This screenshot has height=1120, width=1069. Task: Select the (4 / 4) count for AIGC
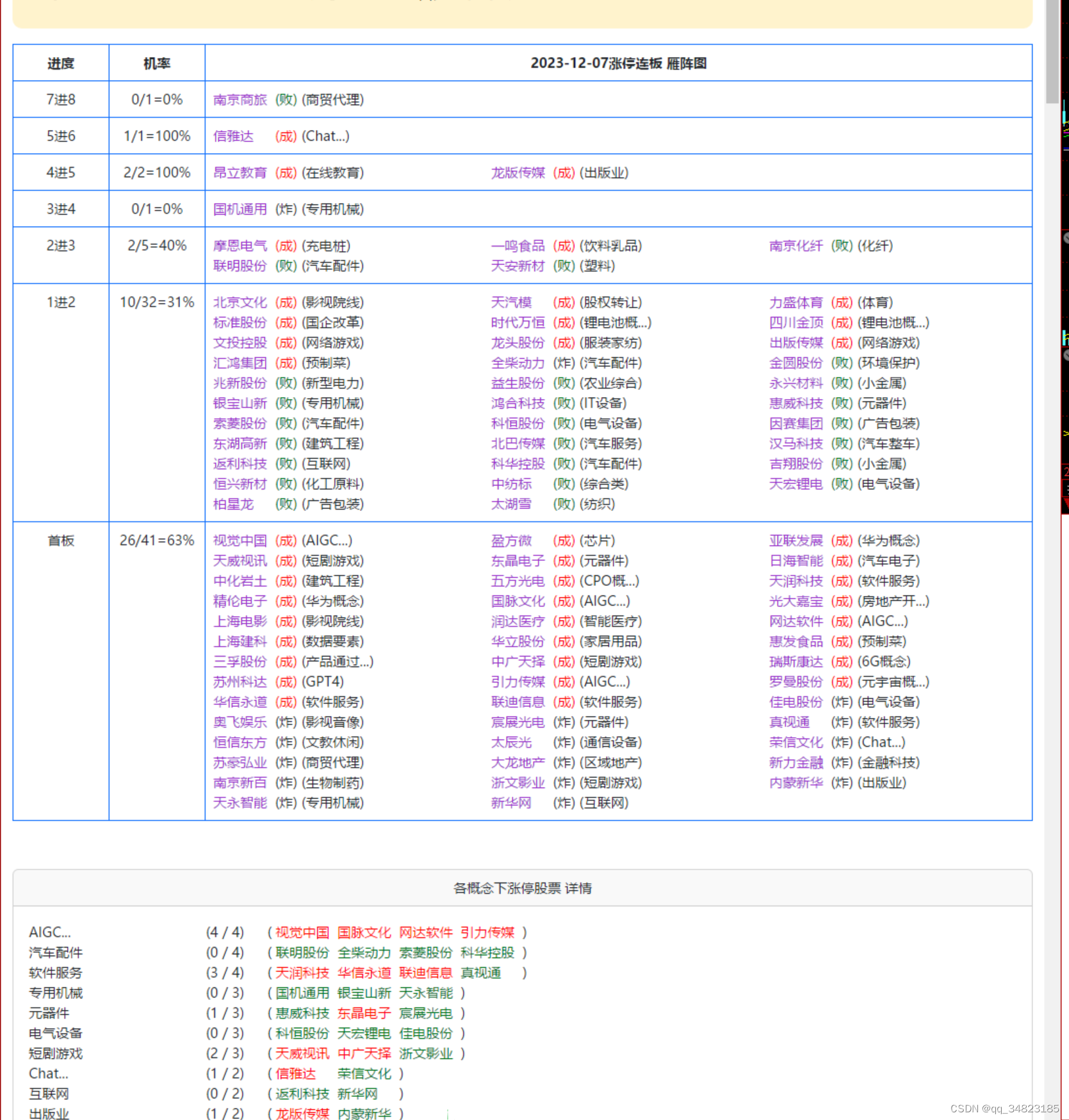225,933
